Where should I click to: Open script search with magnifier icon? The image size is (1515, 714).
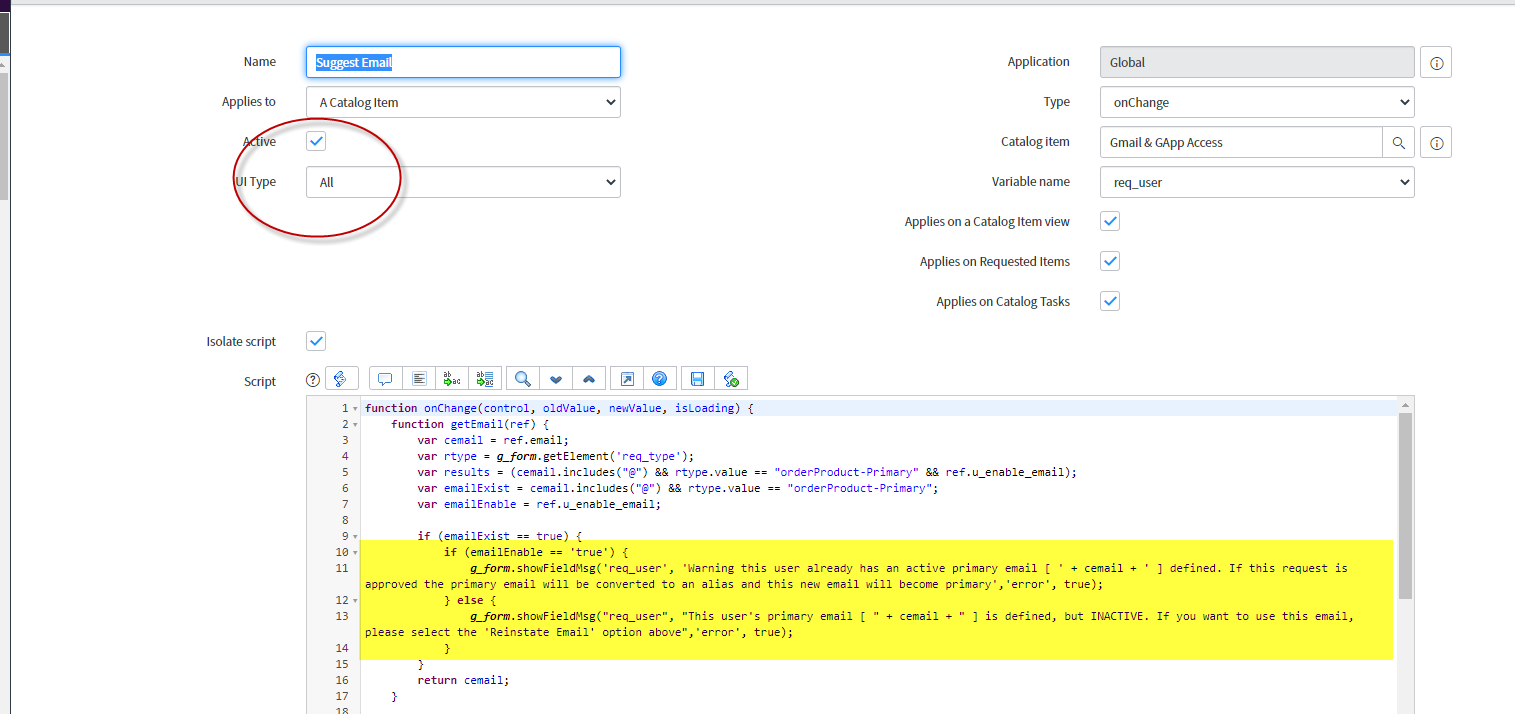tap(522, 379)
